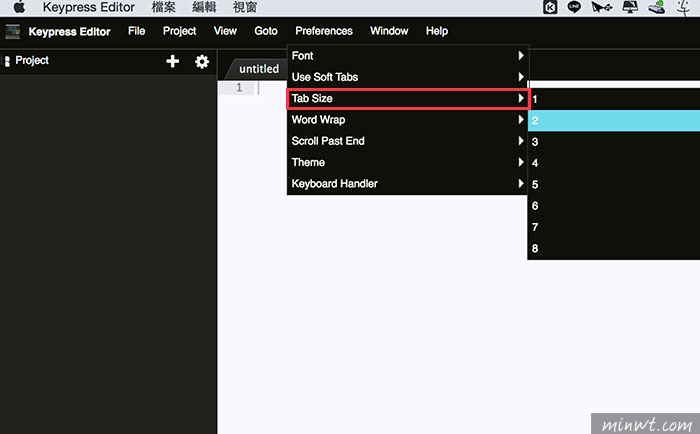The image size is (700, 434).
Task: Open Keypress Editor macOS app menu
Action: tap(88, 7)
